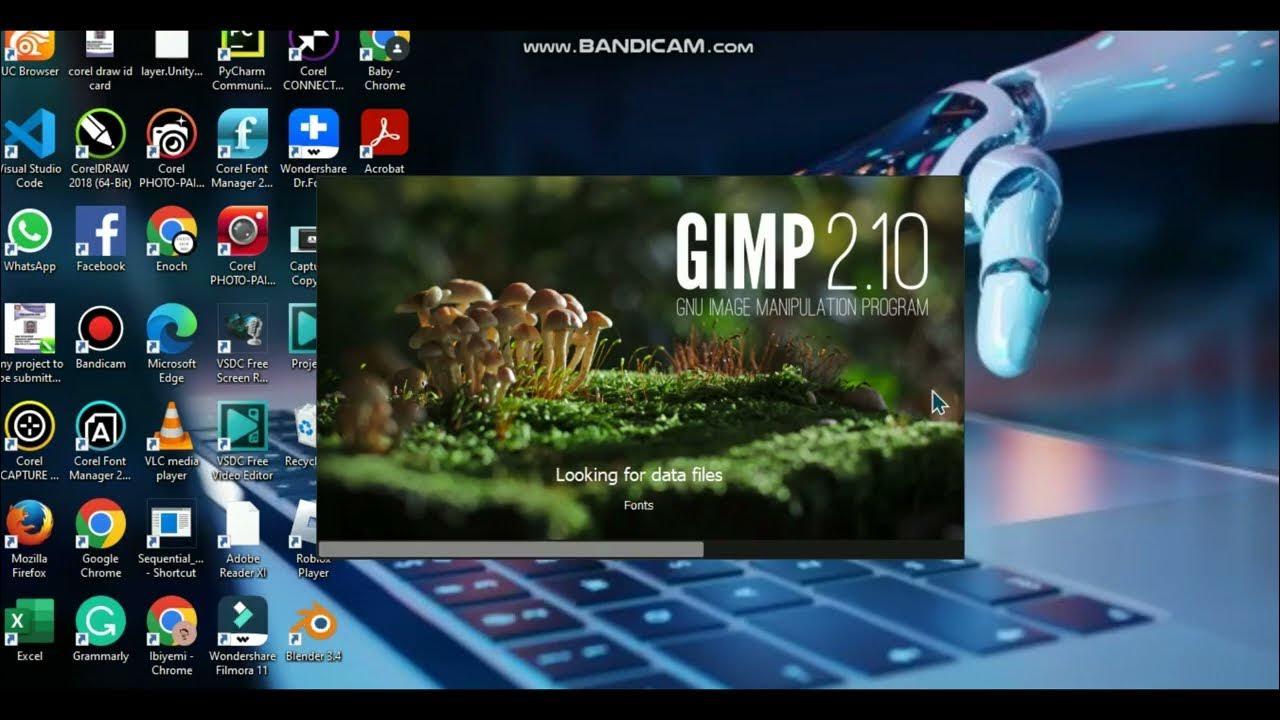Select the 'my project to be submitted' file
This screenshot has height=720, width=1280.
(x=30, y=344)
